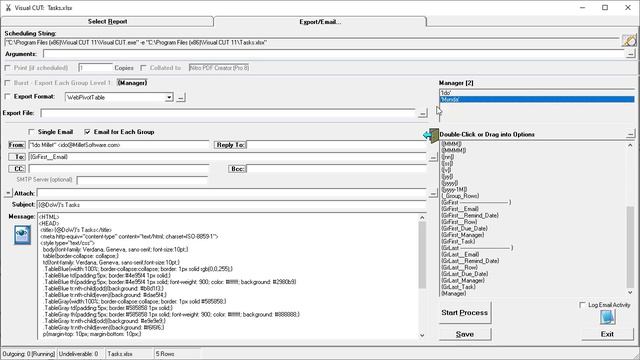Screen dimensions: 640x360
Task: Switch to the Export/Email tab
Action: click(x=320, y=22)
